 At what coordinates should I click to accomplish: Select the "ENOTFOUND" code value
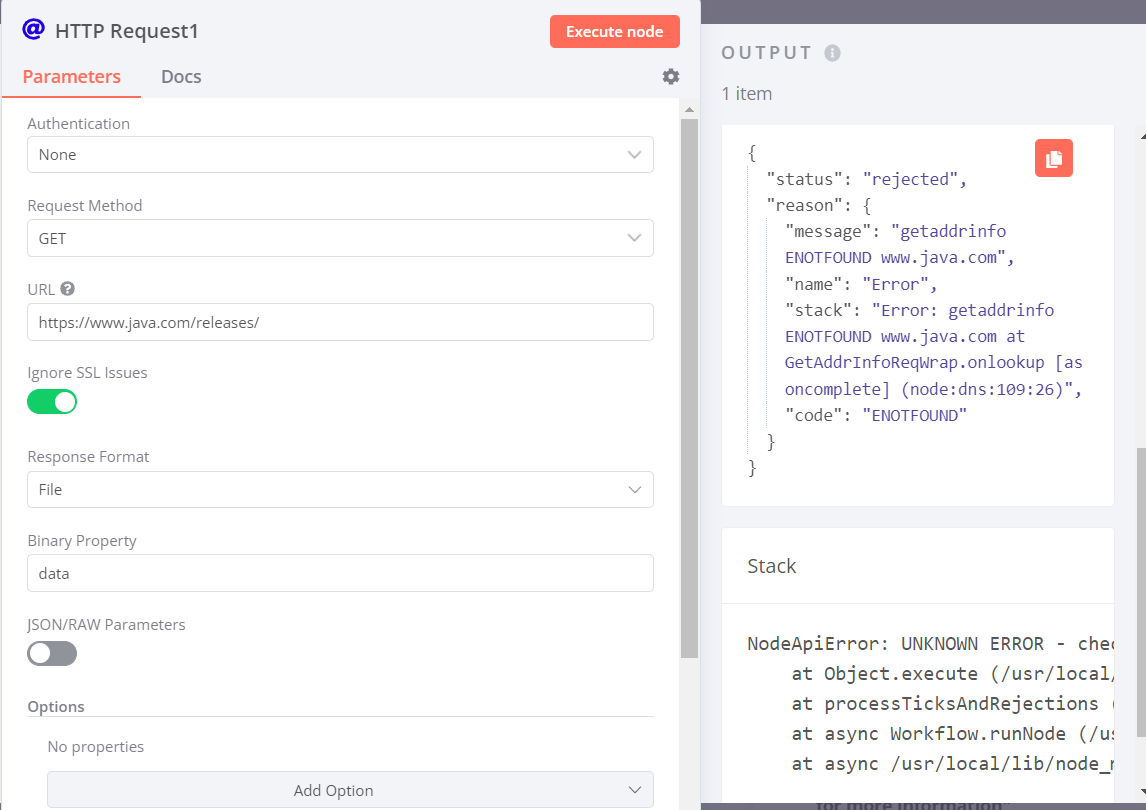(914, 415)
